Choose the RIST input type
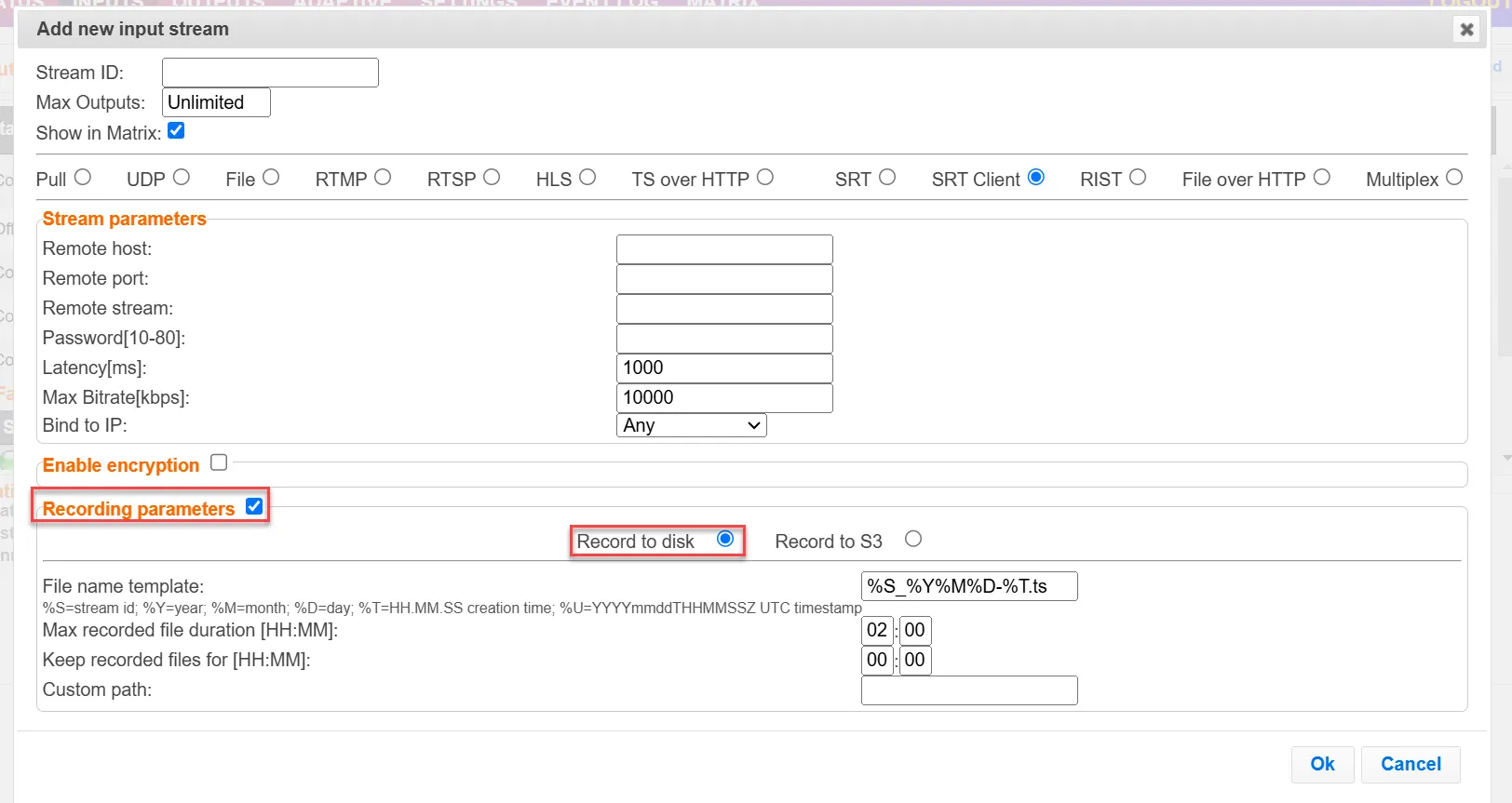 point(1138,177)
